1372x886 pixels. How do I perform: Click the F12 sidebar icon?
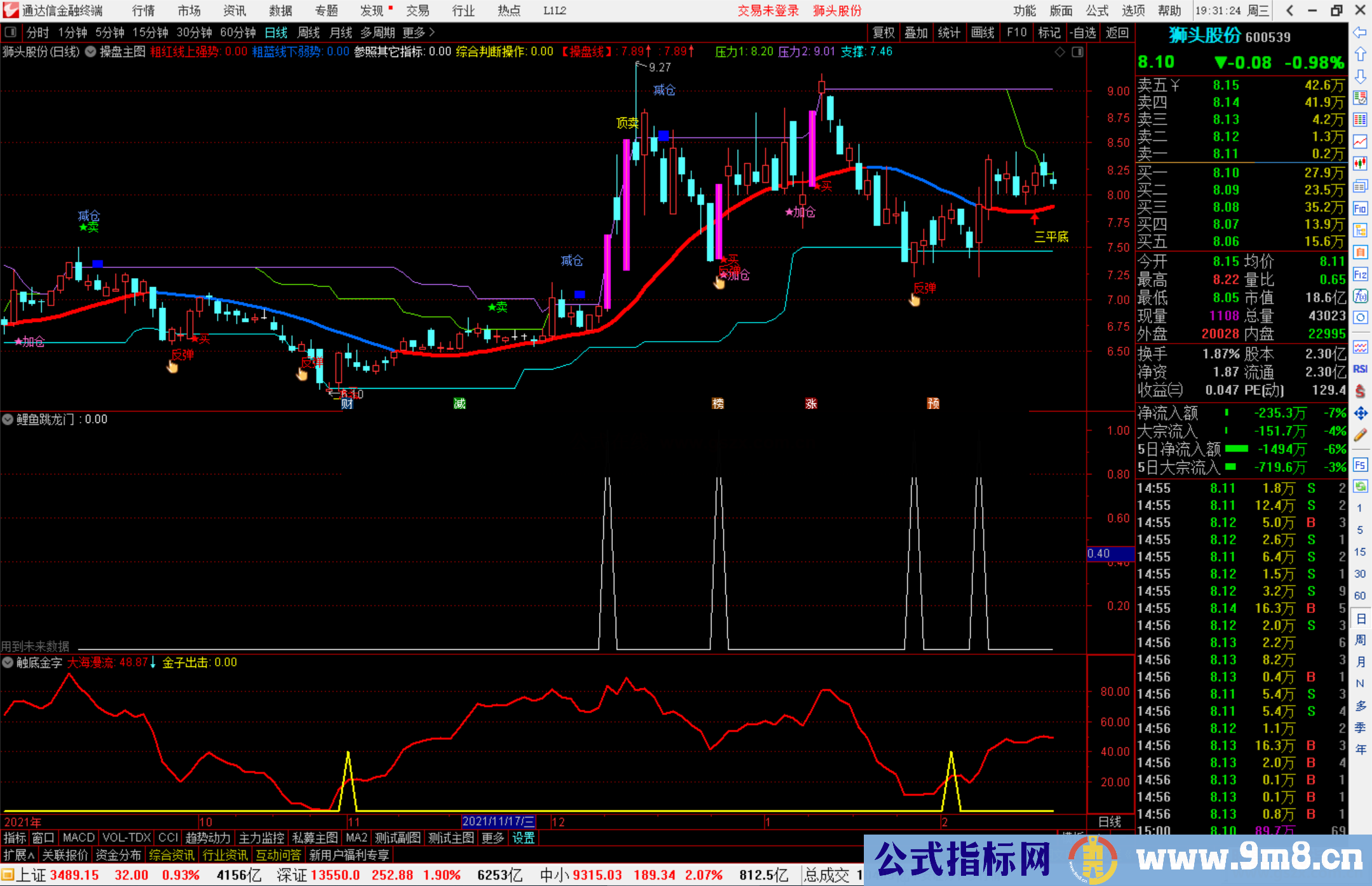coord(1360,274)
